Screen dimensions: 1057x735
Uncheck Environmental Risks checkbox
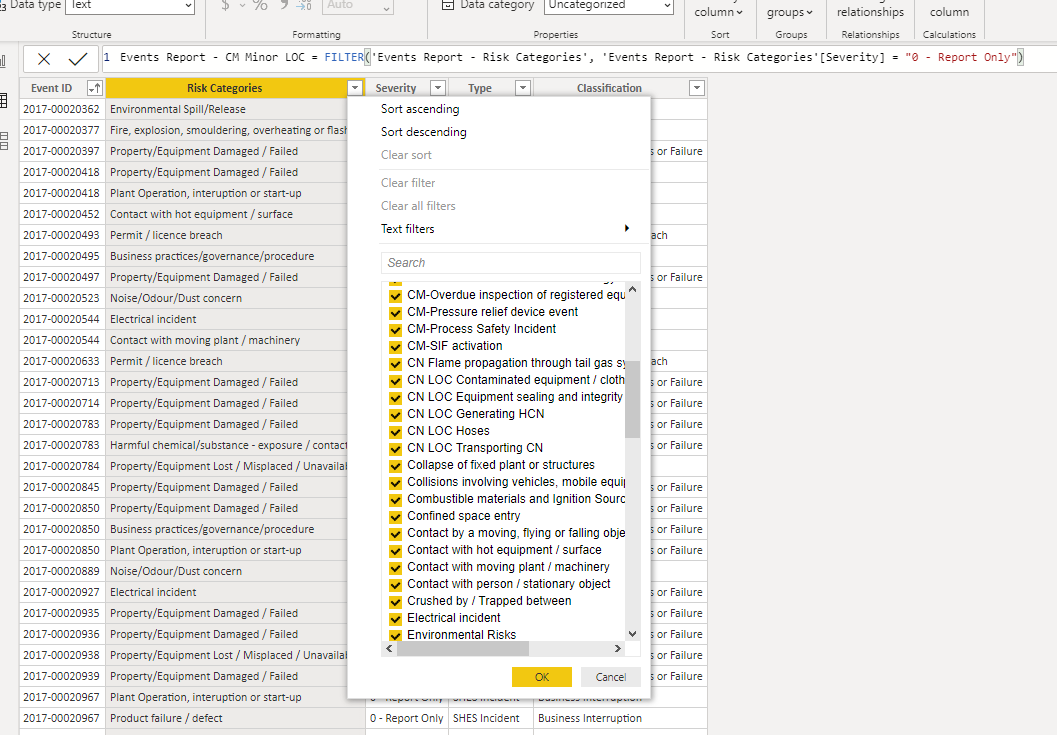point(396,635)
